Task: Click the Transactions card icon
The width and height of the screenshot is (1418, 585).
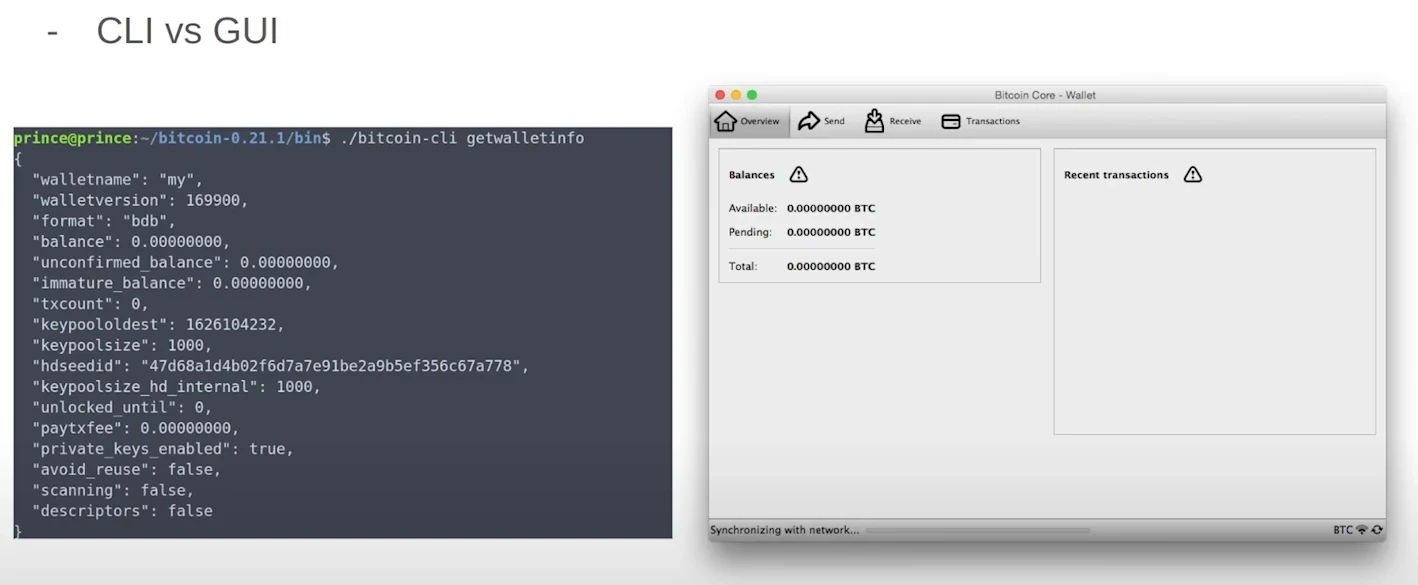Action: pyautogui.click(x=951, y=122)
